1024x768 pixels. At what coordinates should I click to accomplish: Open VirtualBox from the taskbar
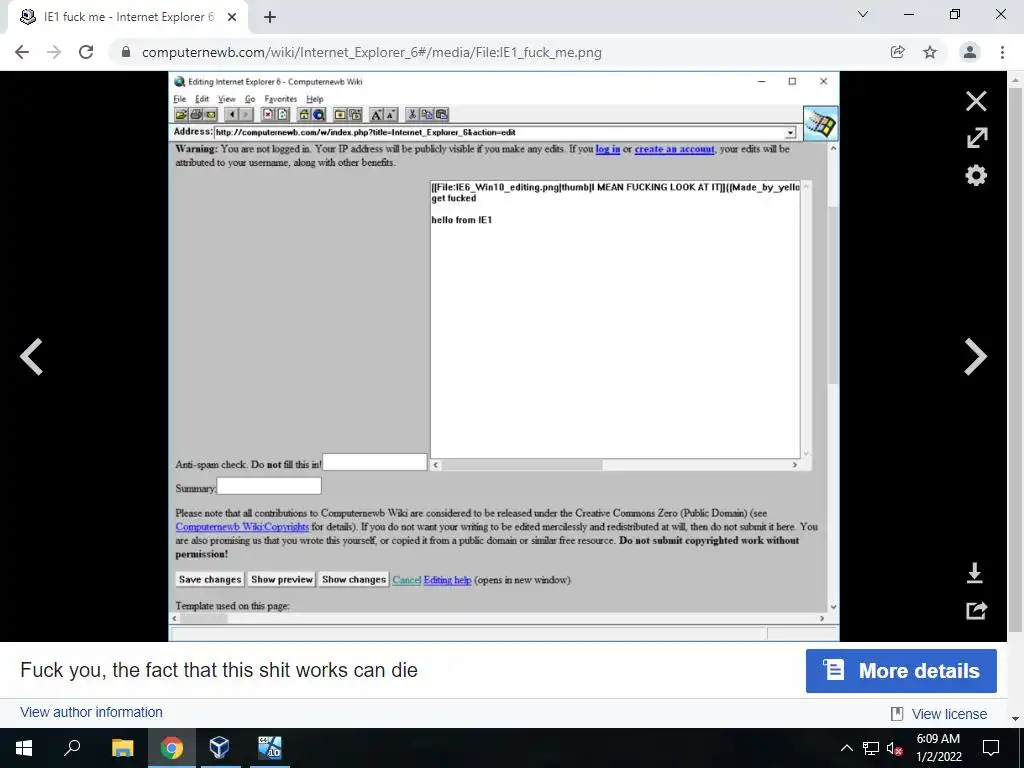tap(219, 748)
